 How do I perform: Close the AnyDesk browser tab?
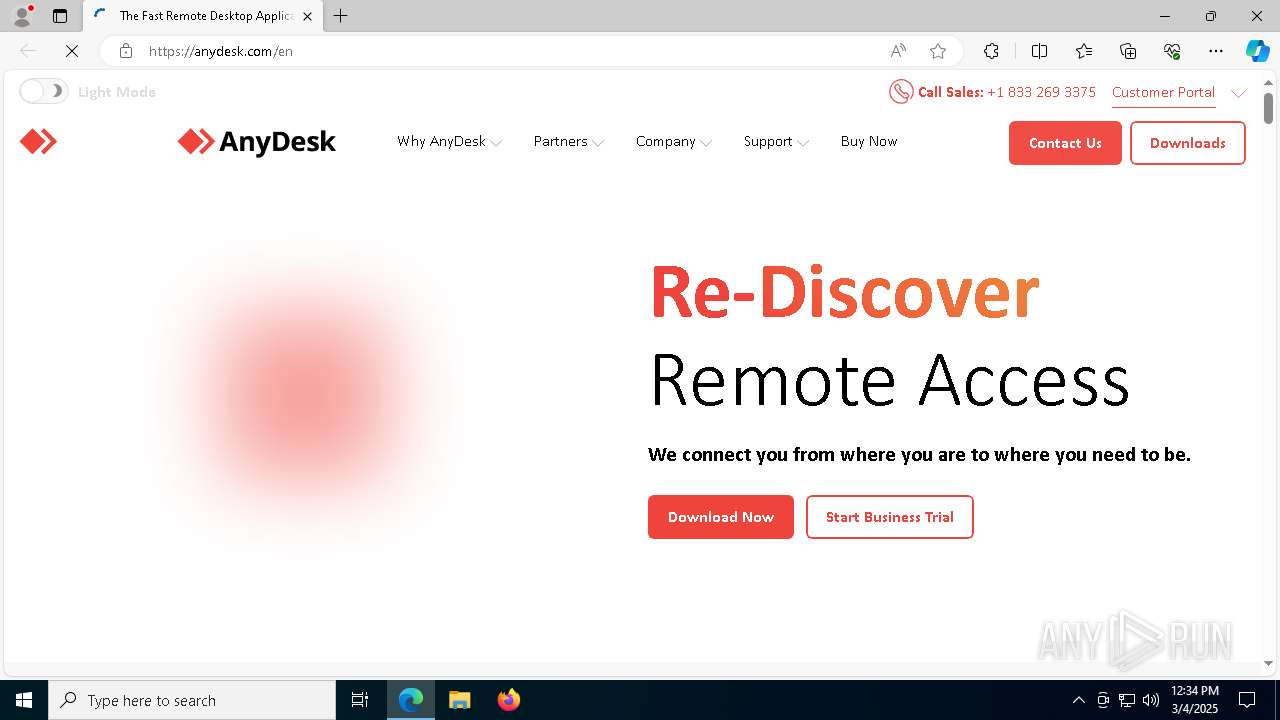(307, 16)
